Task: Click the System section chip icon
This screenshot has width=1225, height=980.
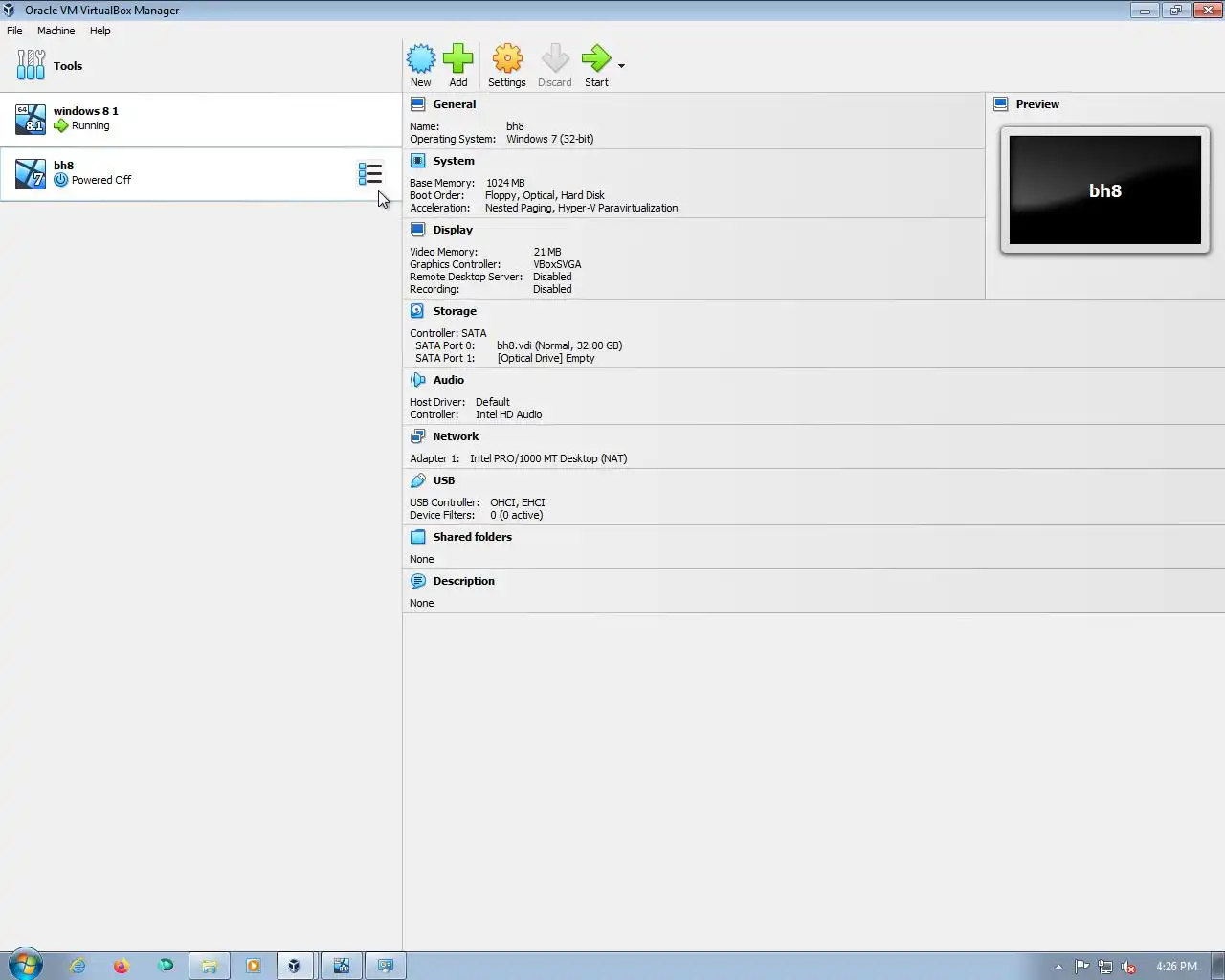Action: click(x=418, y=161)
